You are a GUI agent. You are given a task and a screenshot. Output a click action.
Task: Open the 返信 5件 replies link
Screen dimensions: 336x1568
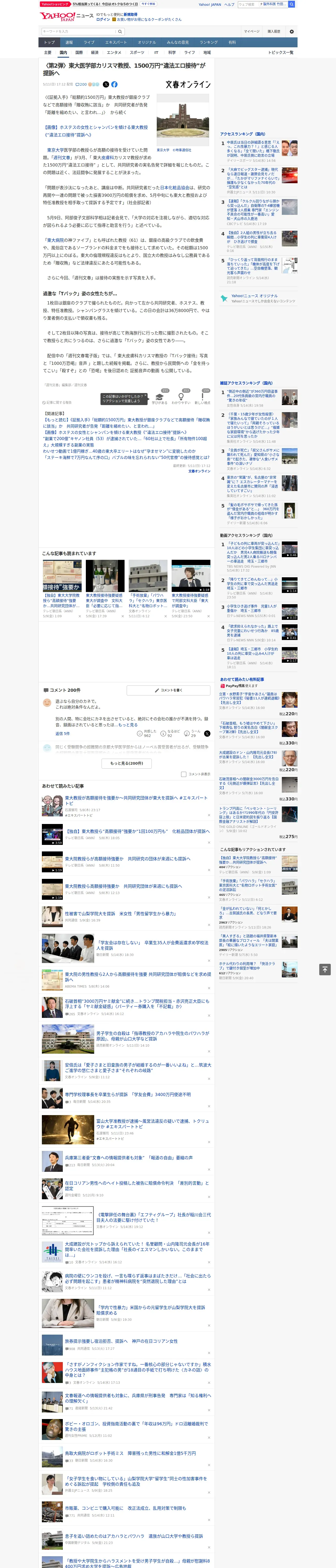pyautogui.click(x=62, y=734)
